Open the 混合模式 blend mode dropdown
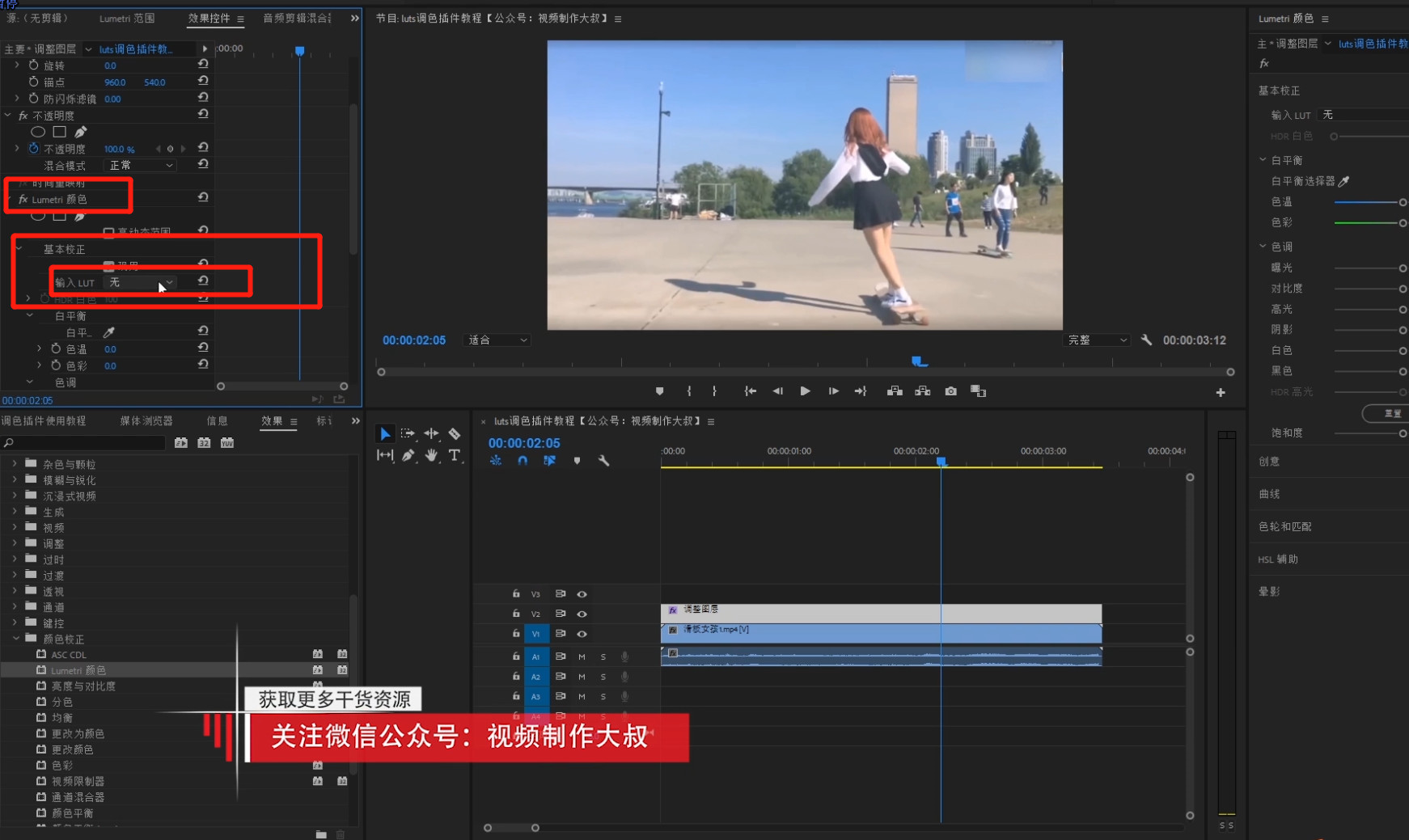Viewport: 1409px width, 840px height. point(141,165)
